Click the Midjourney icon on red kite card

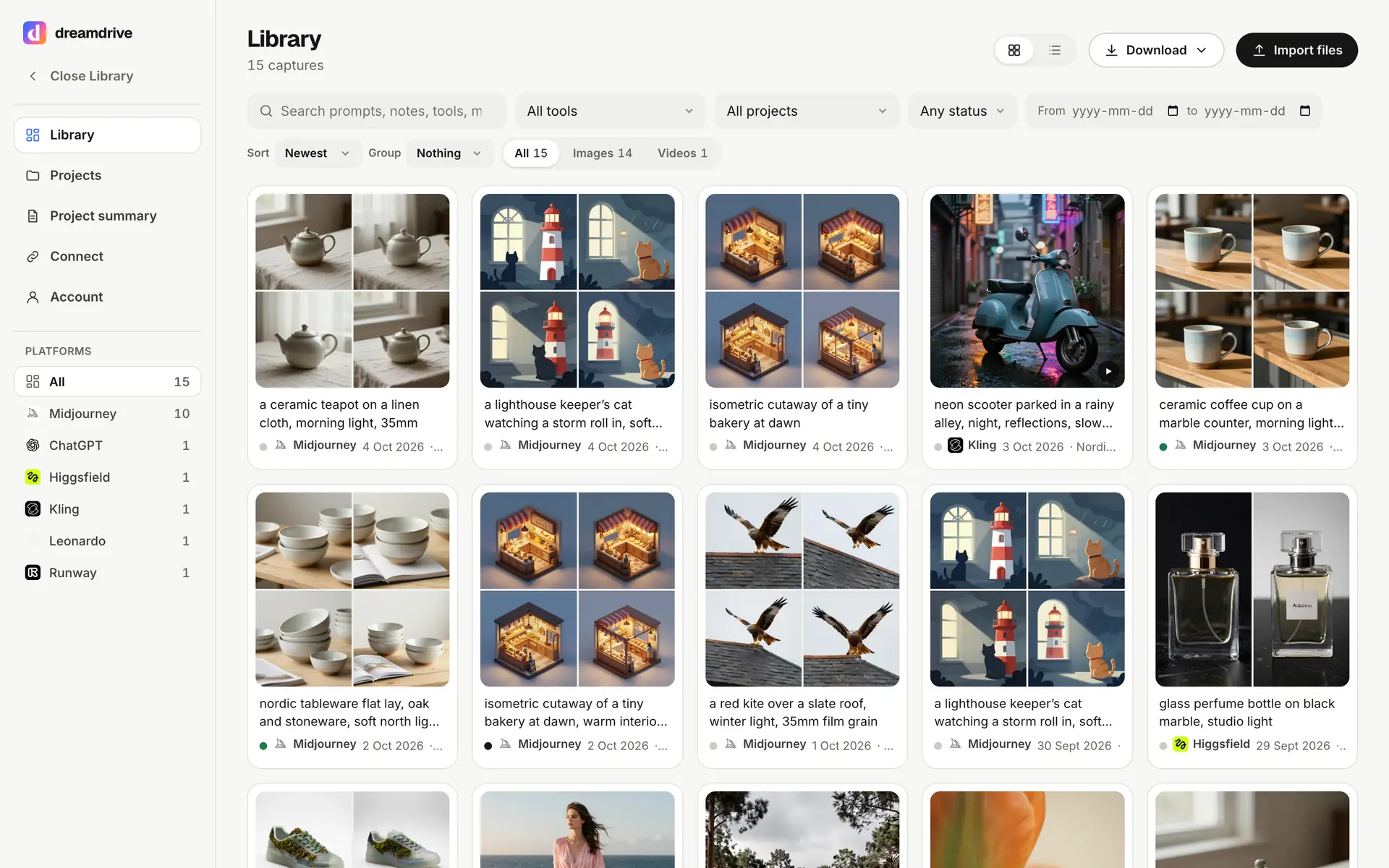pos(731,744)
